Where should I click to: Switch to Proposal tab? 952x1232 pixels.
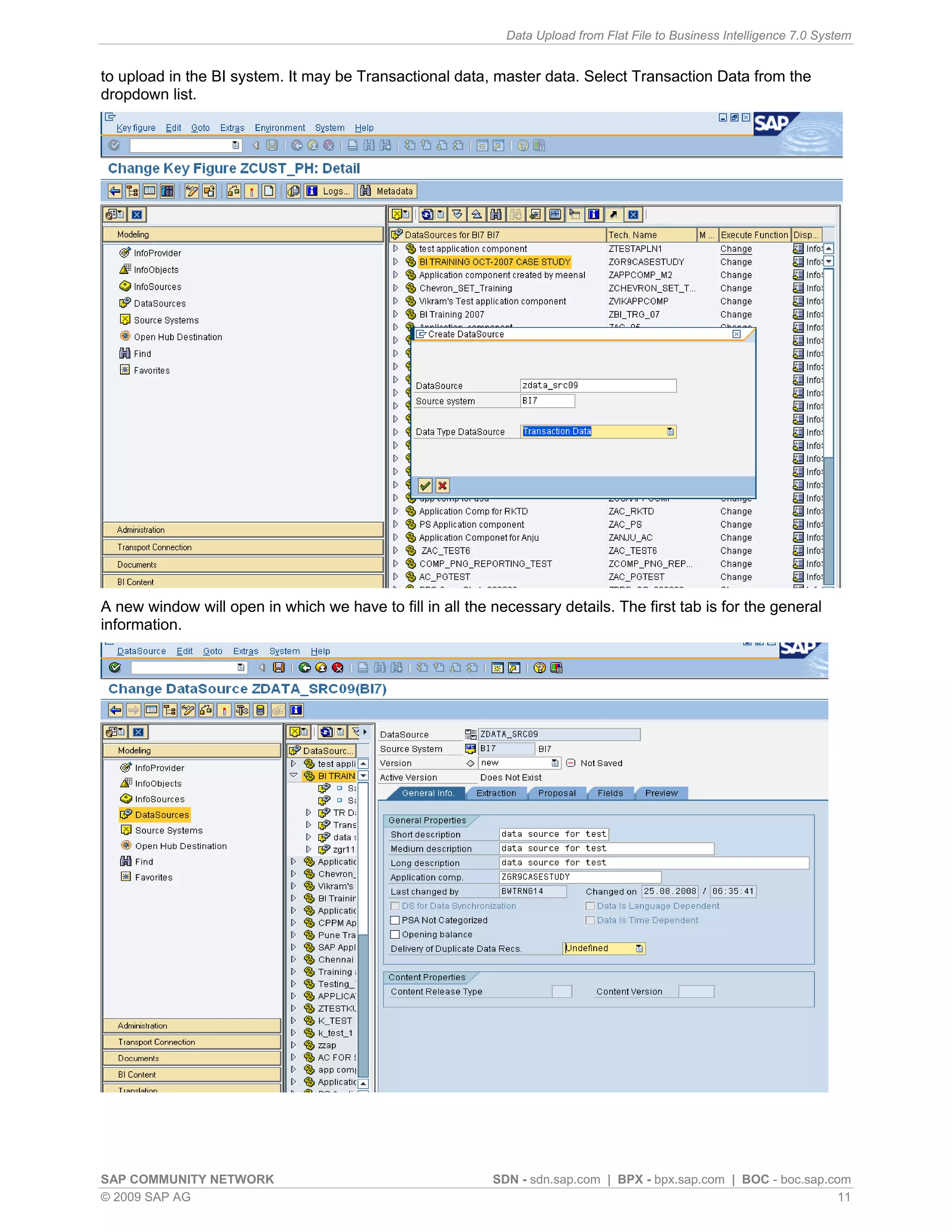[x=557, y=793]
